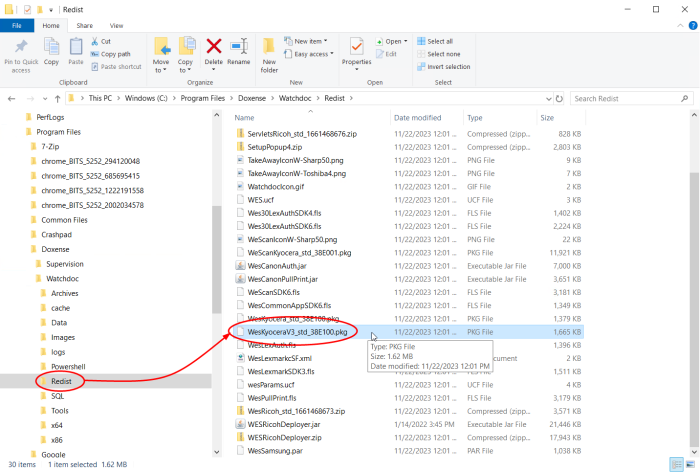Click the red Delete icon

[214, 46]
